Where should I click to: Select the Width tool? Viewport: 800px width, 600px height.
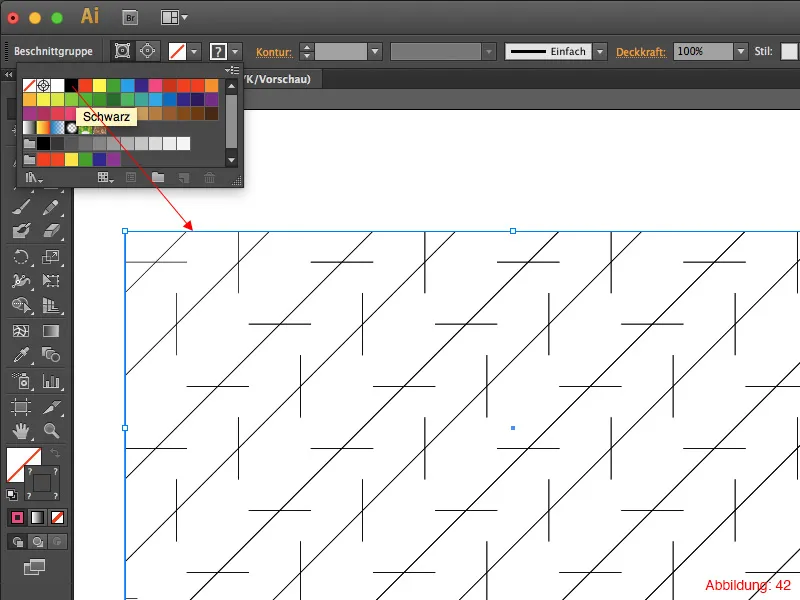coord(21,281)
